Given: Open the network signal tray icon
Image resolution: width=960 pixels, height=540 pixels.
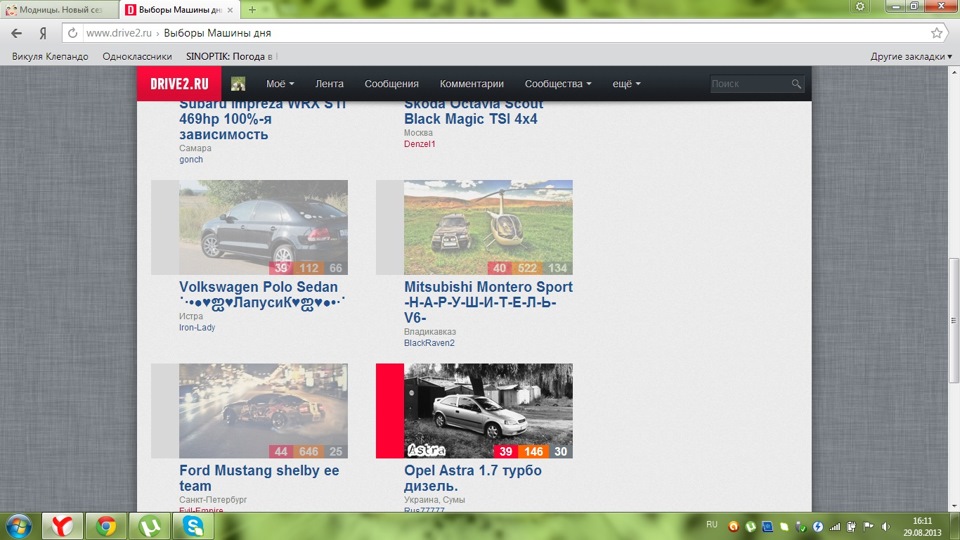Looking at the screenshot, I should coord(835,527).
